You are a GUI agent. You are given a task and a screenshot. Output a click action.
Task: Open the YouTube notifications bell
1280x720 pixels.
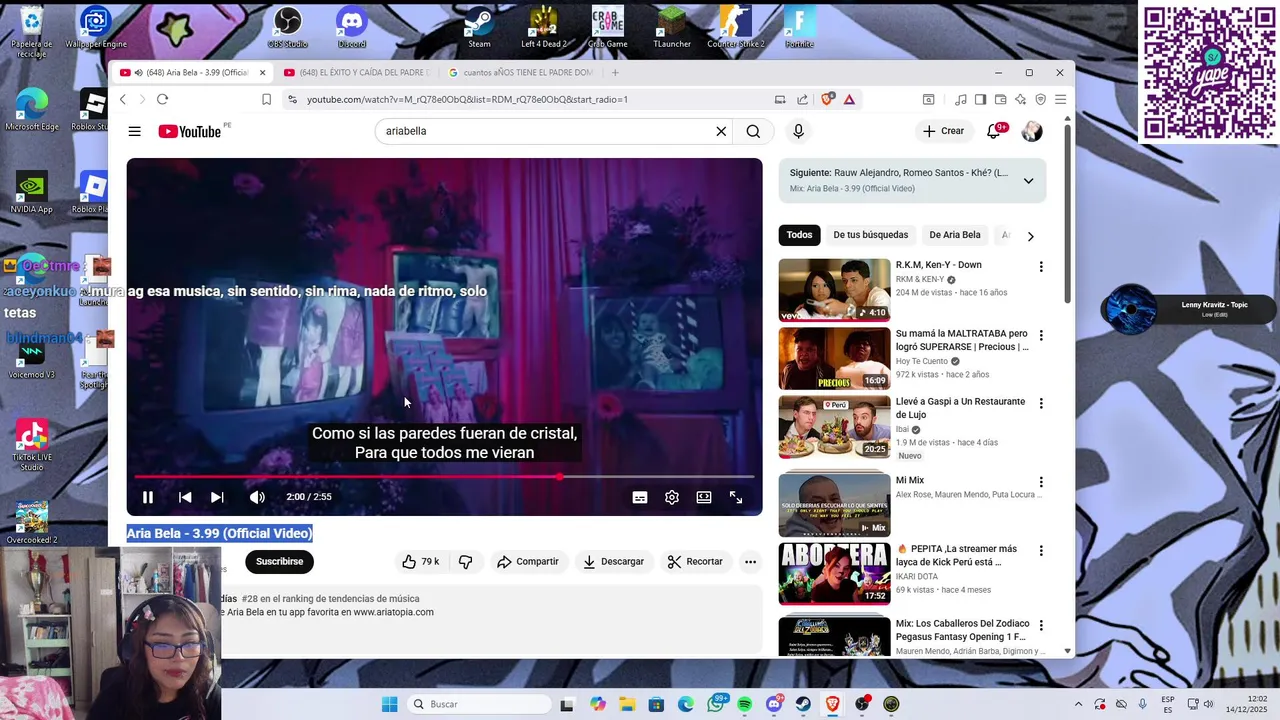point(994,131)
